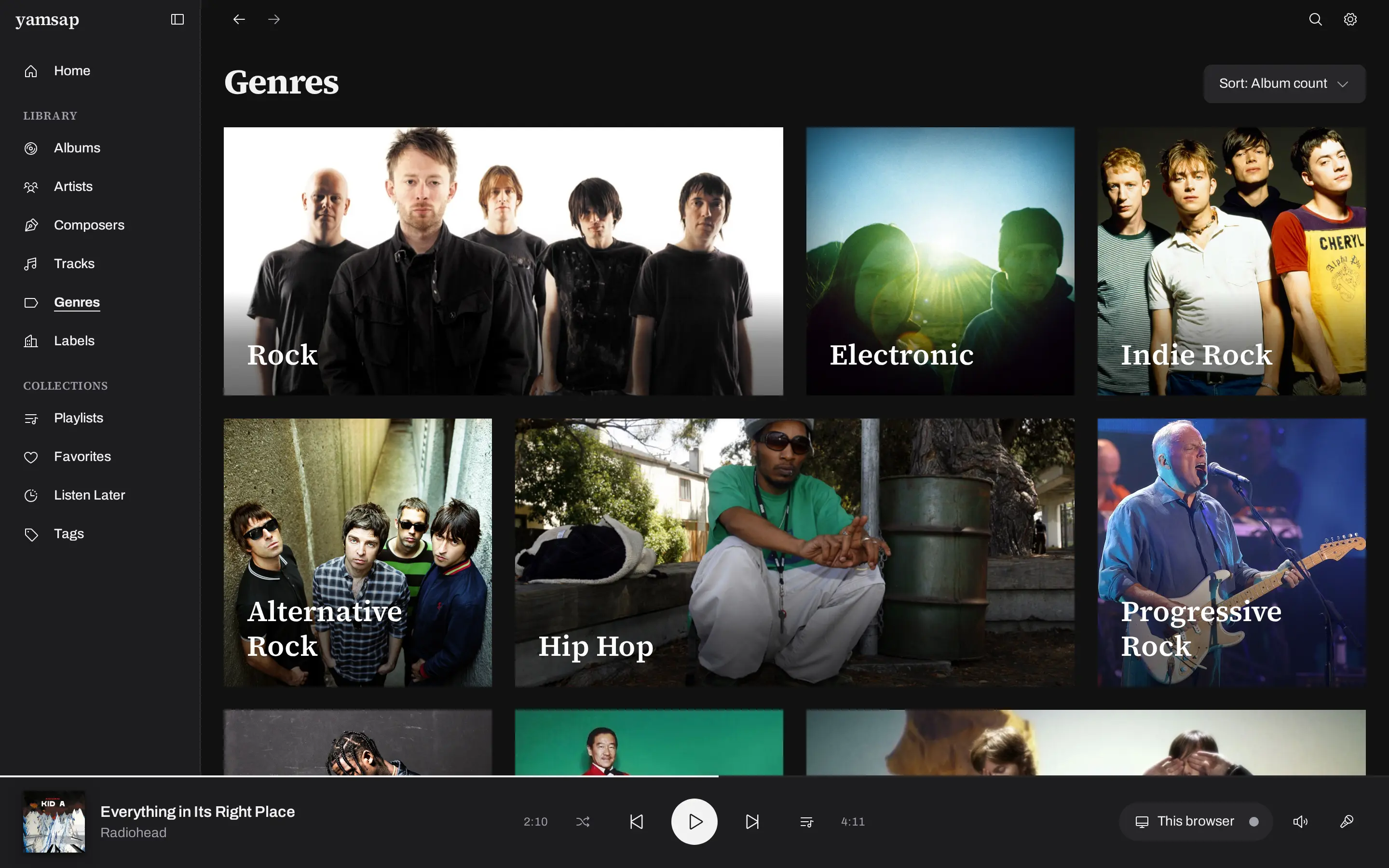
Task: Click the Home house icon
Action: (x=31, y=71)
